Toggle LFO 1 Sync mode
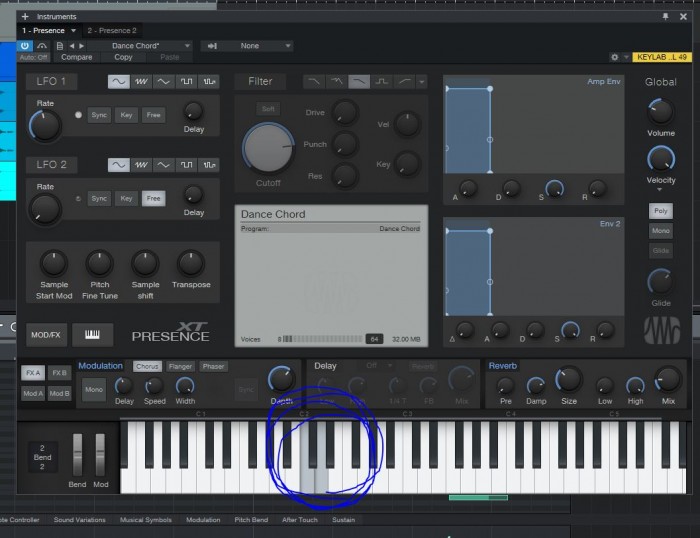The width and height of the screenshot is (700, 538). [99, 115]
